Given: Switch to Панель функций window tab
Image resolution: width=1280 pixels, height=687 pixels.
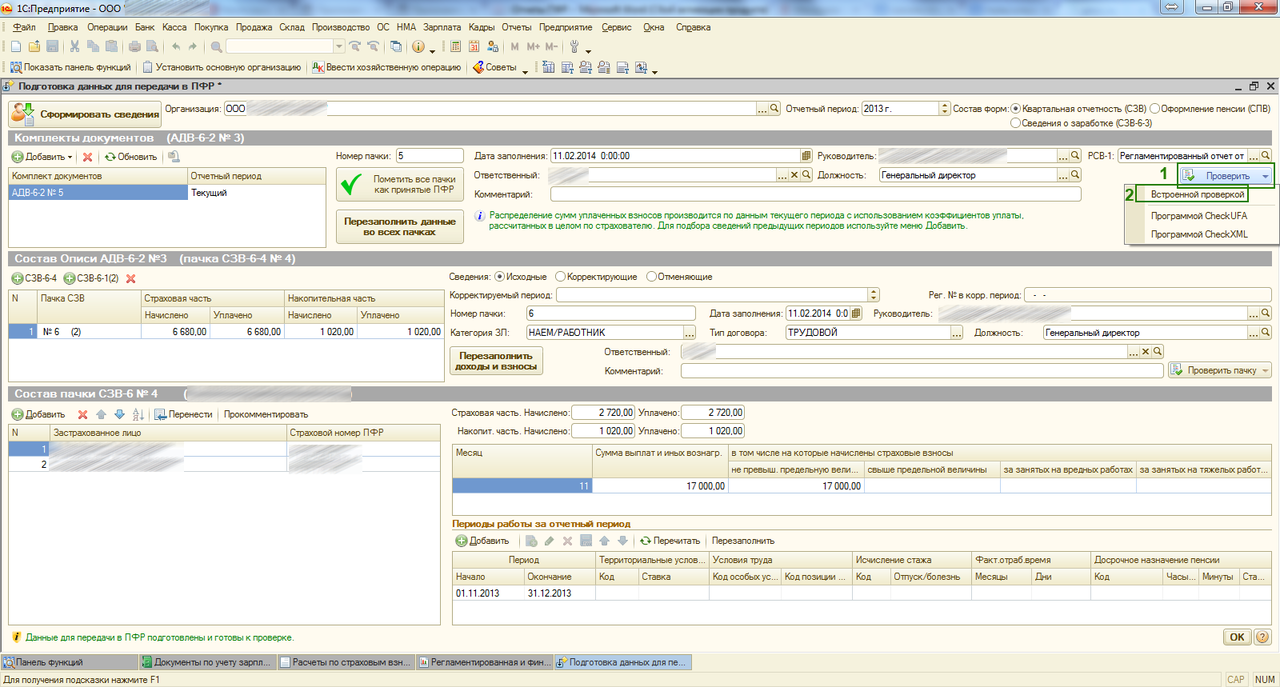Looking at the screenshot, I should tap(68, 662).
